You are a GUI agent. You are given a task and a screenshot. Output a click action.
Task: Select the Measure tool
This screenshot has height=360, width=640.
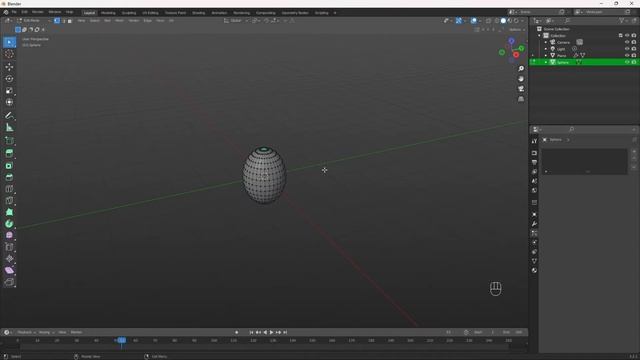[9, 128]
